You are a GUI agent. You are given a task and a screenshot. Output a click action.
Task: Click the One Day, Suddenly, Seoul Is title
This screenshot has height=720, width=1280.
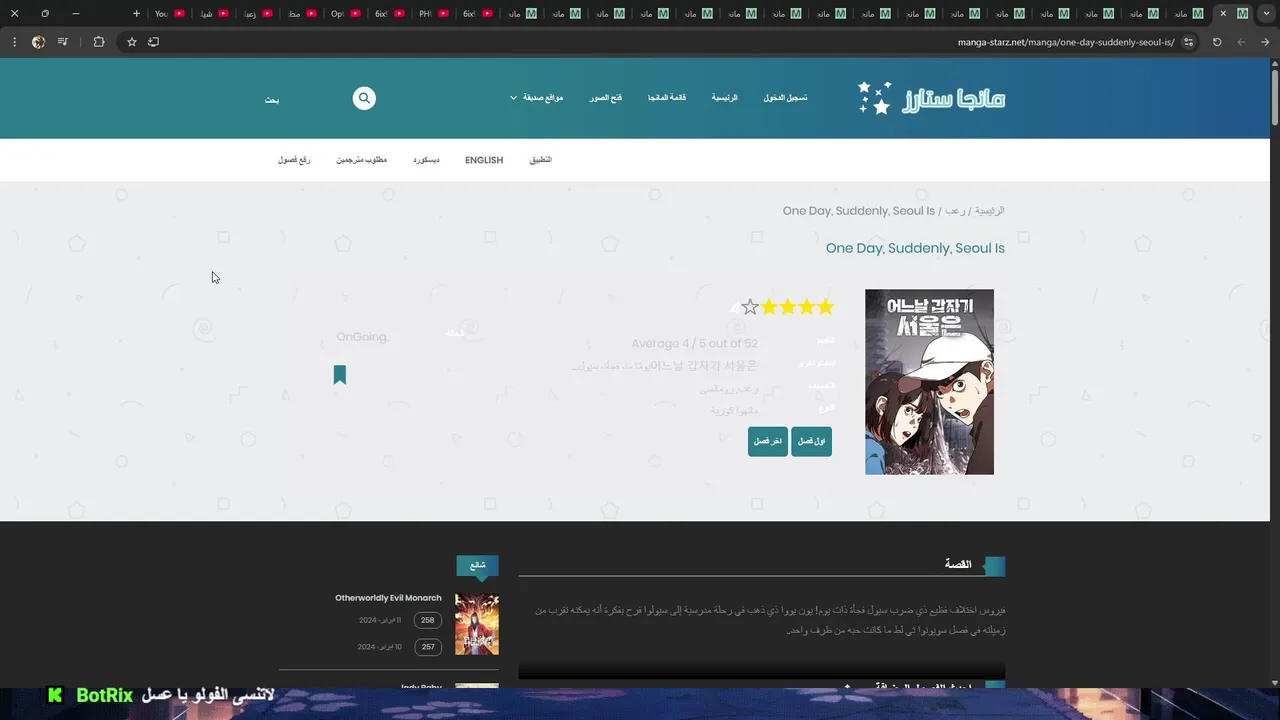click(x=915, y=248)
